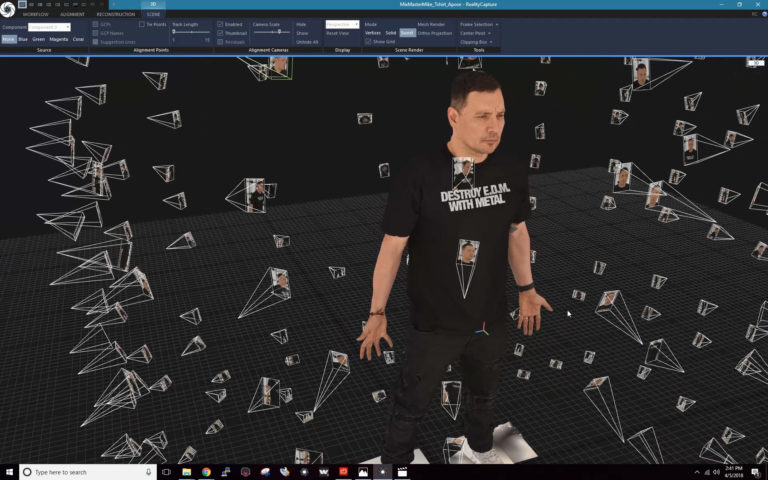Select the SCENE ribbon tab
768x480 pixels.
pos(153,14)
